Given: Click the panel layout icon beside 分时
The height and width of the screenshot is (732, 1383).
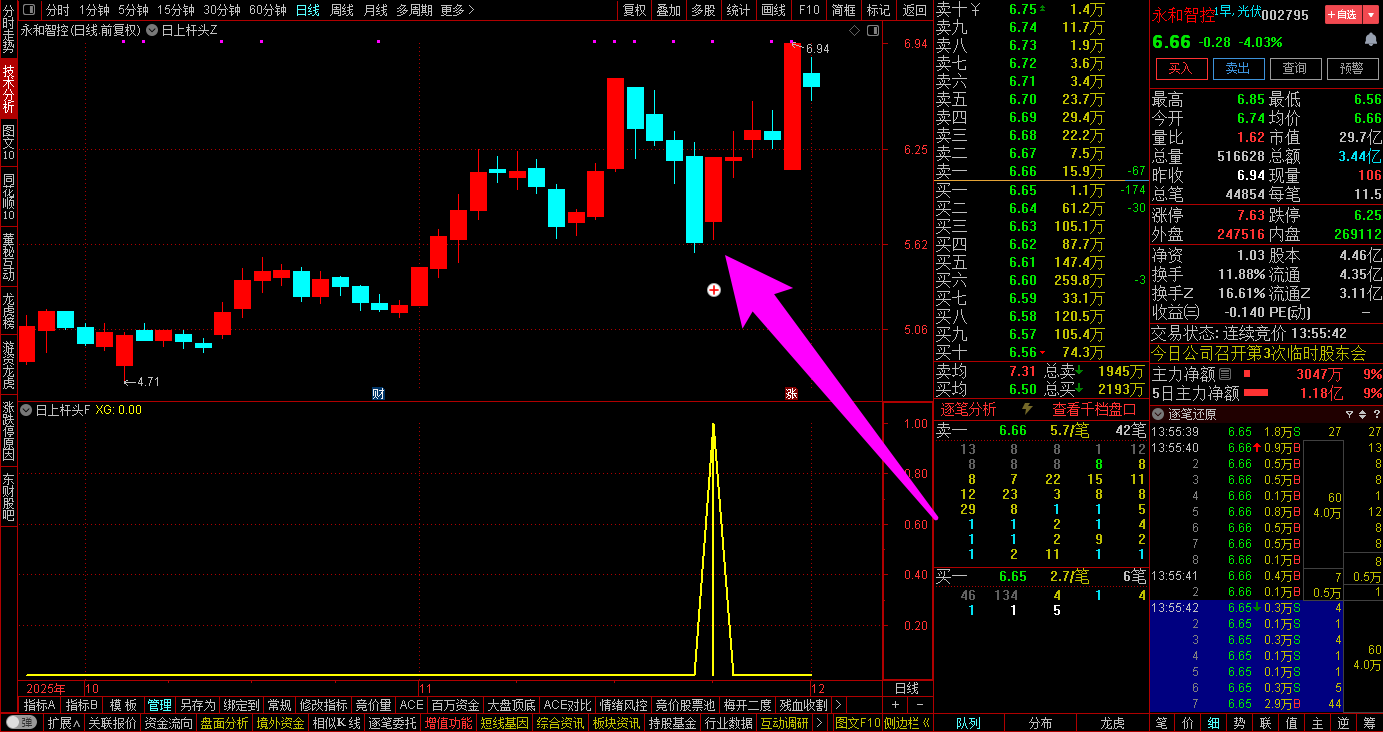Looking at the screenshot, I should [x=29, y=10].
